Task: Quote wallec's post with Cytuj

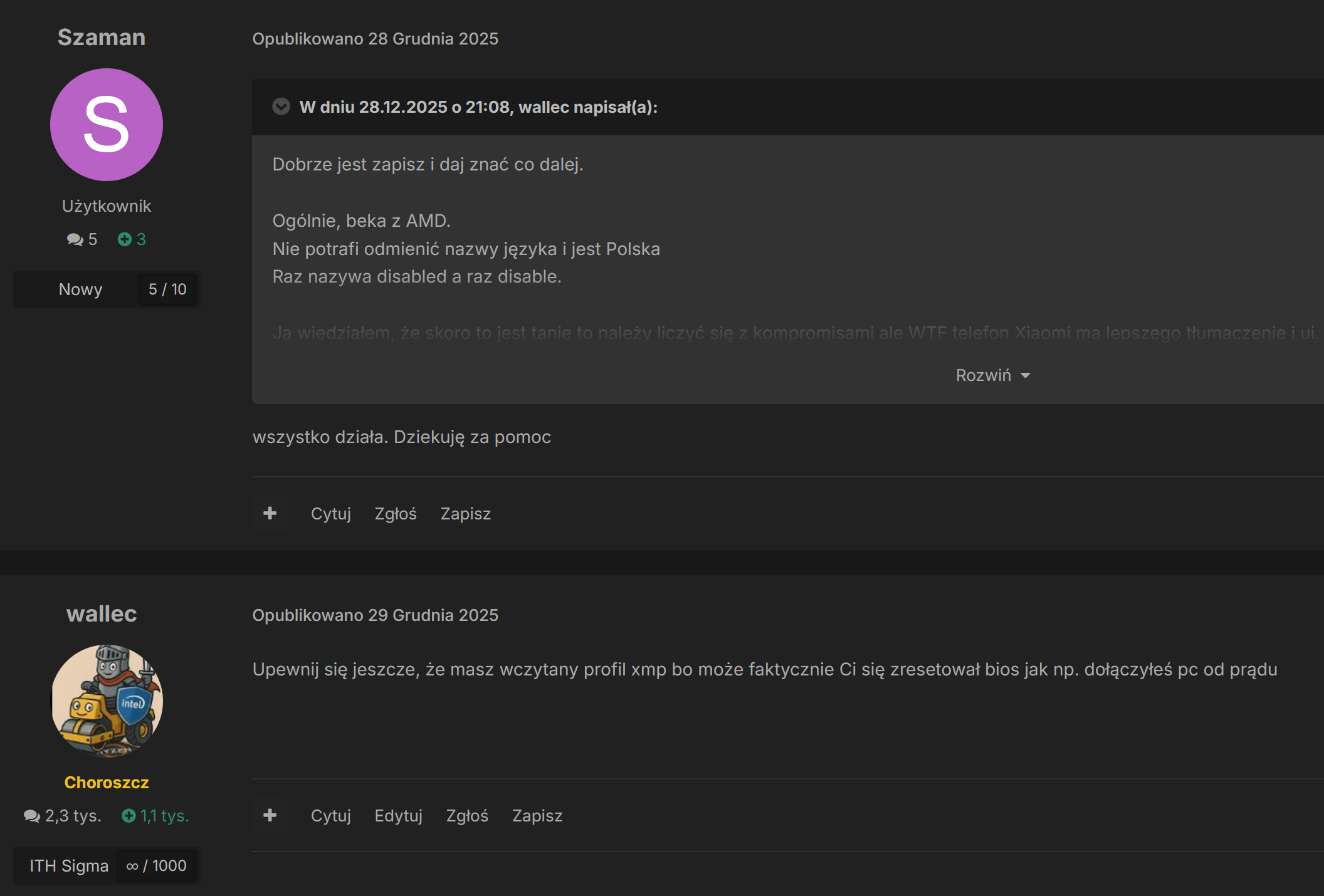Action: click(x=330, y=816)
